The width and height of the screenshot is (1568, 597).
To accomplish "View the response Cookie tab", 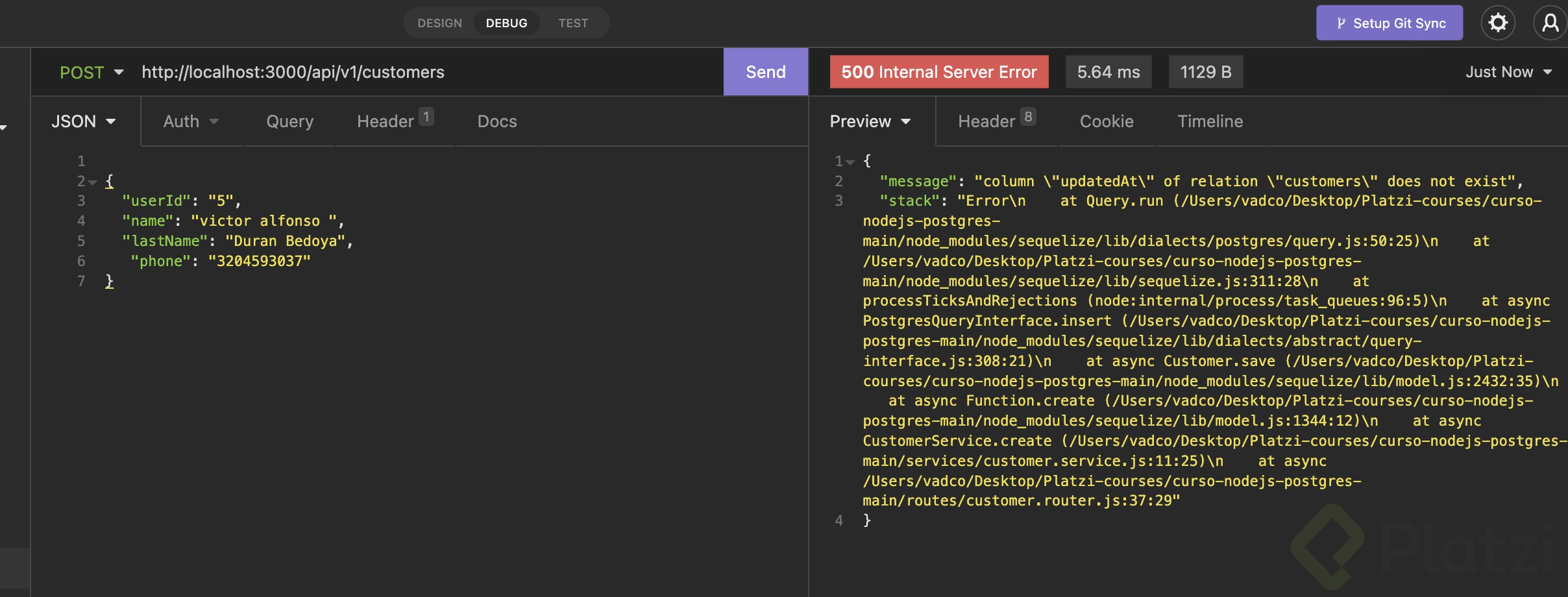I will 1107,121.
